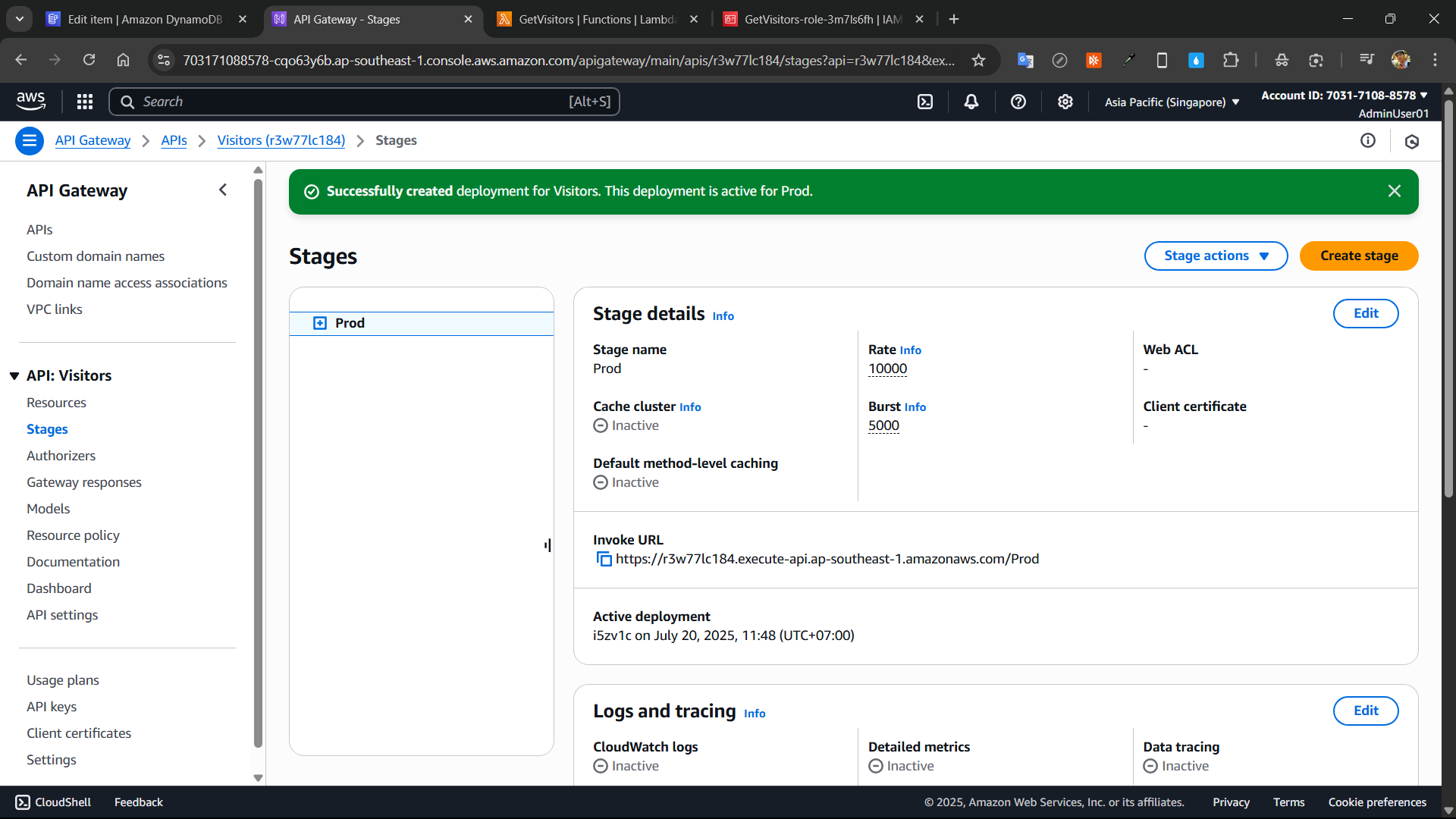
Task: Switch to the GetVisitors-role IAM tab
Action: coord(823,19)
